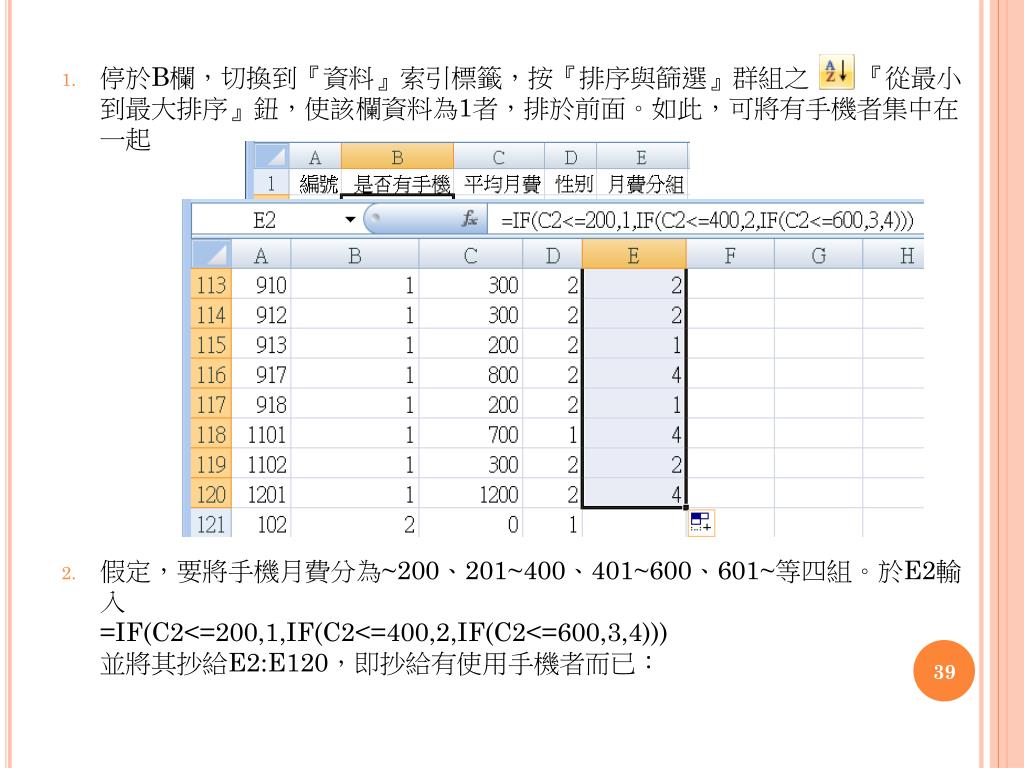Click the fx insert function icon
This screenshot has width=1024, height=768.
tap(469, 219)
